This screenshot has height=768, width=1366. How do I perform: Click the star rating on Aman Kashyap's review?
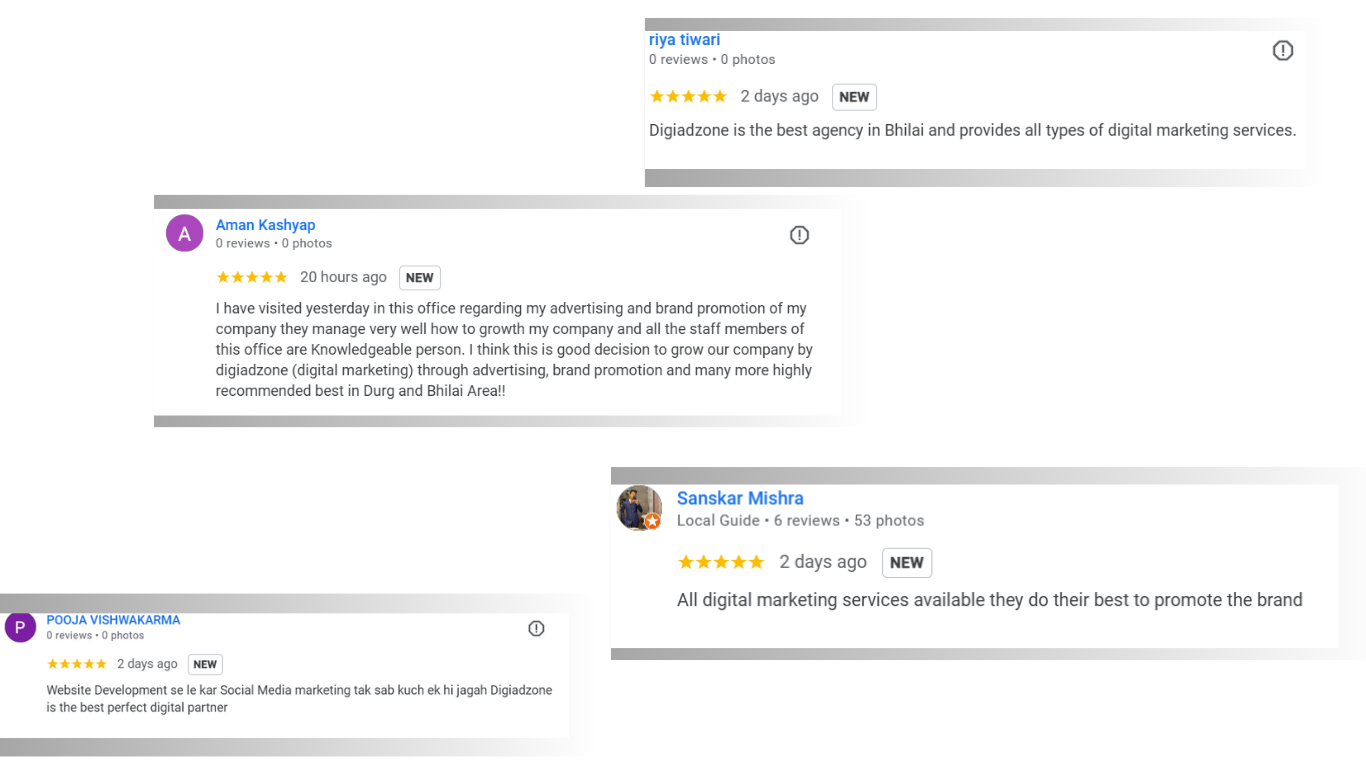click(x=252, y=278)
